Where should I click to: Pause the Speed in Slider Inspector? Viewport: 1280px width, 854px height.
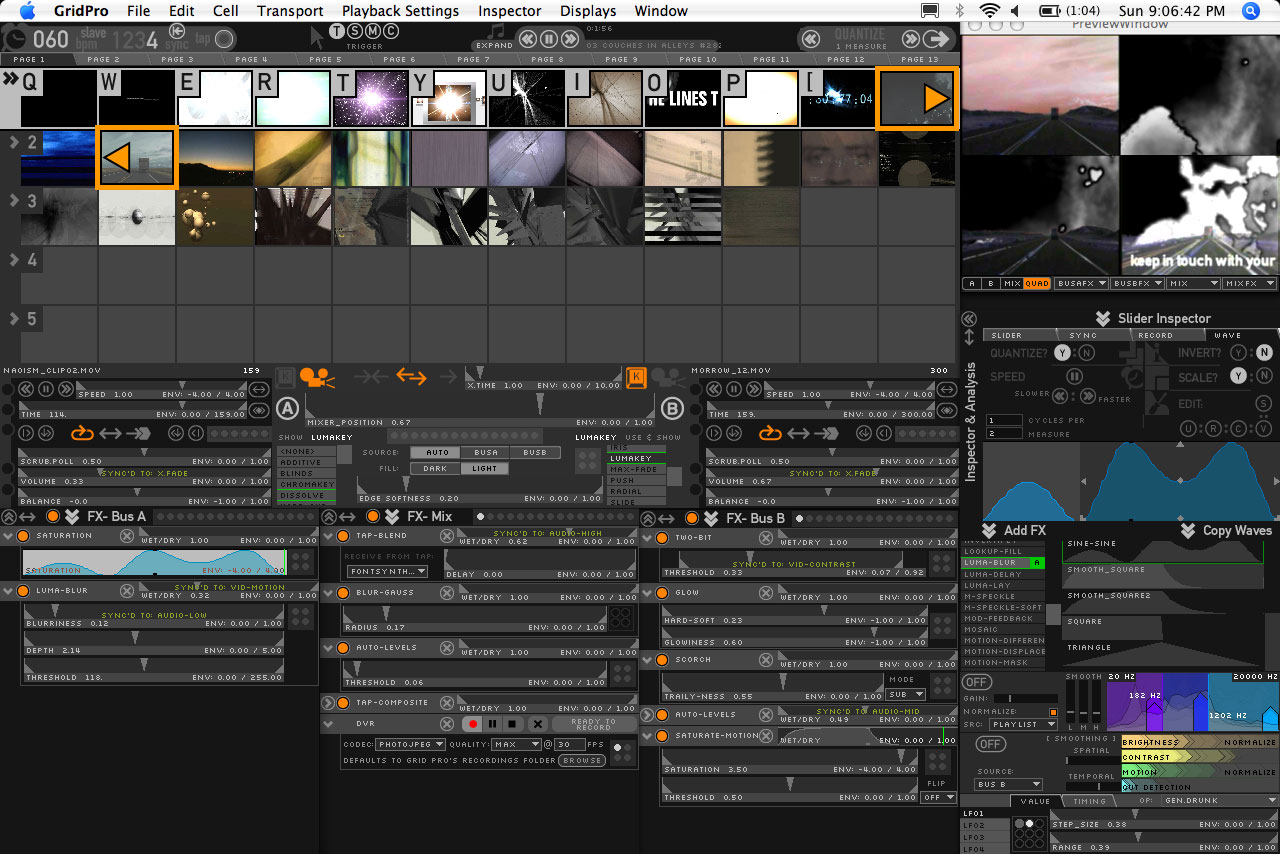tap(1074, 377)
